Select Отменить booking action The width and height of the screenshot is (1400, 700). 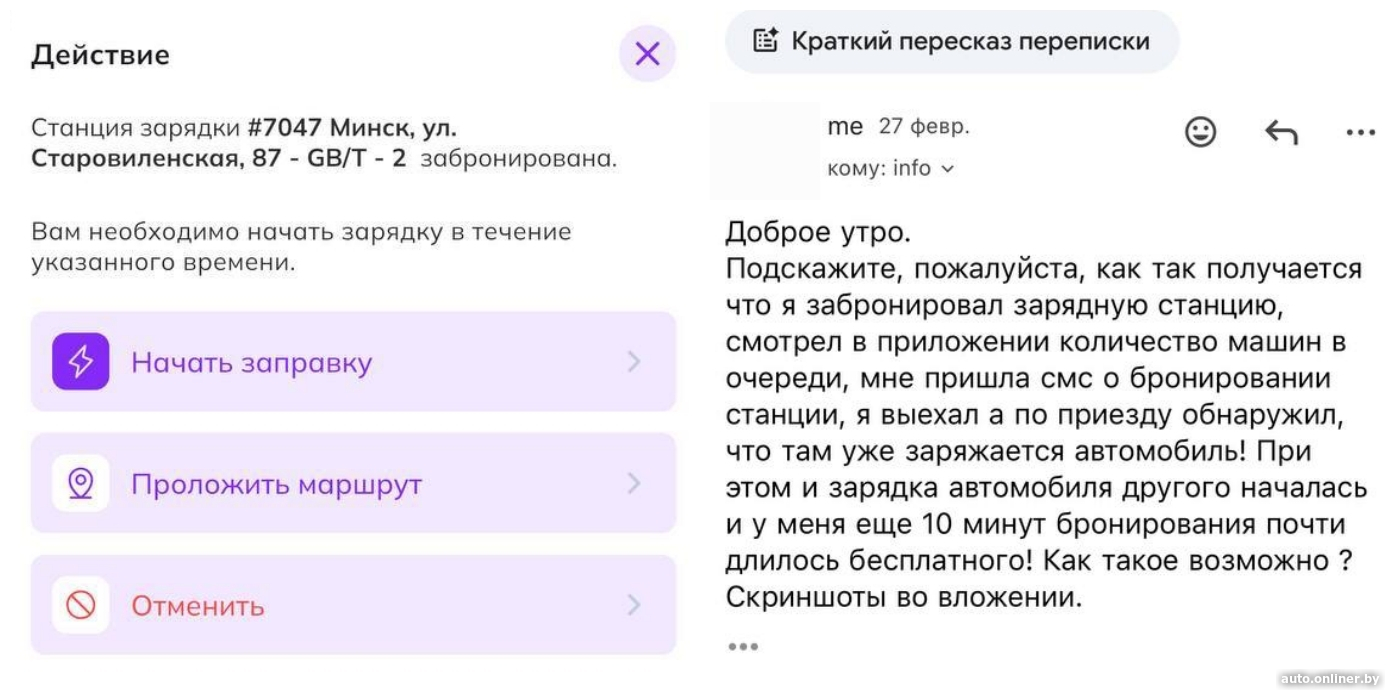pos(198,605)
